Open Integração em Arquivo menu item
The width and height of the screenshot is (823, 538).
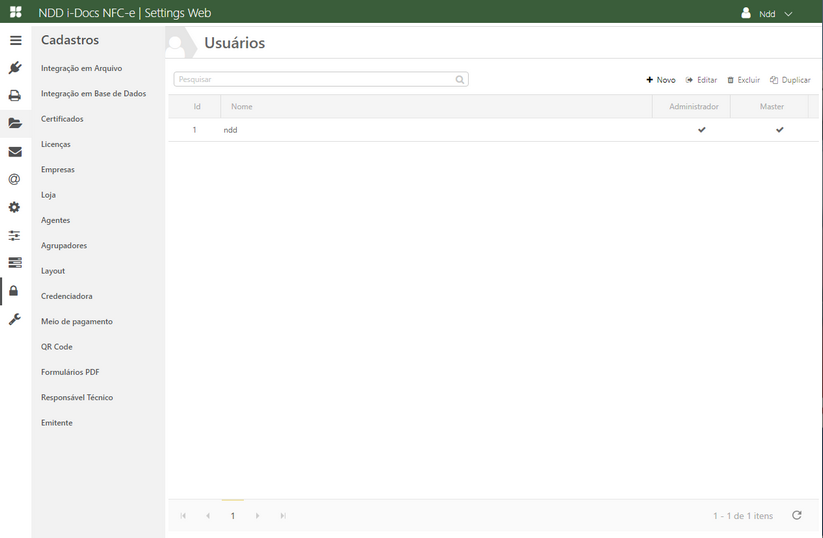tap(81, 68)
